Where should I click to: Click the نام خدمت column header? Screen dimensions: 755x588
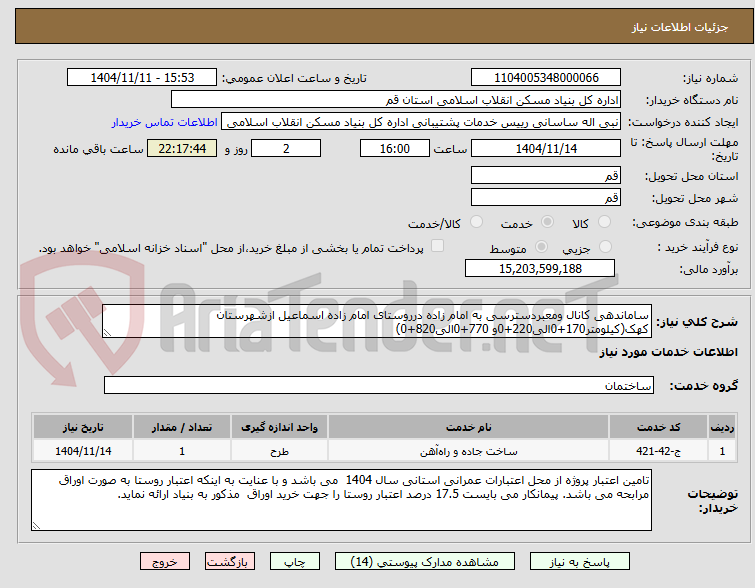coord(469,427)
